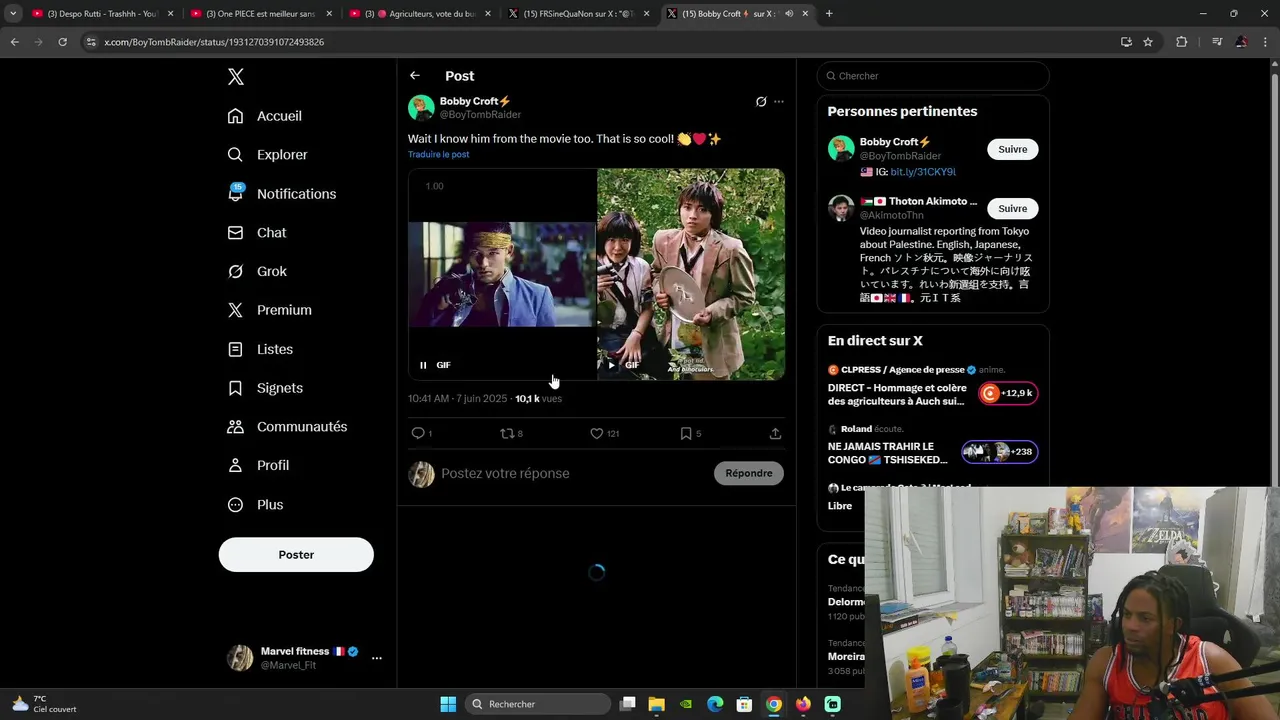Click the browser back arrow
Screen dimensions: 1280x720
click(14, 42)
